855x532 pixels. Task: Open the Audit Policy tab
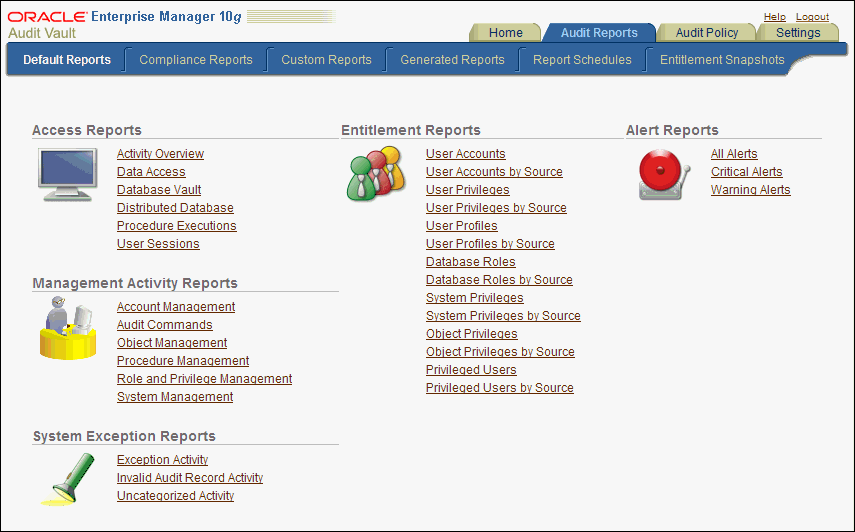point(707,33)
